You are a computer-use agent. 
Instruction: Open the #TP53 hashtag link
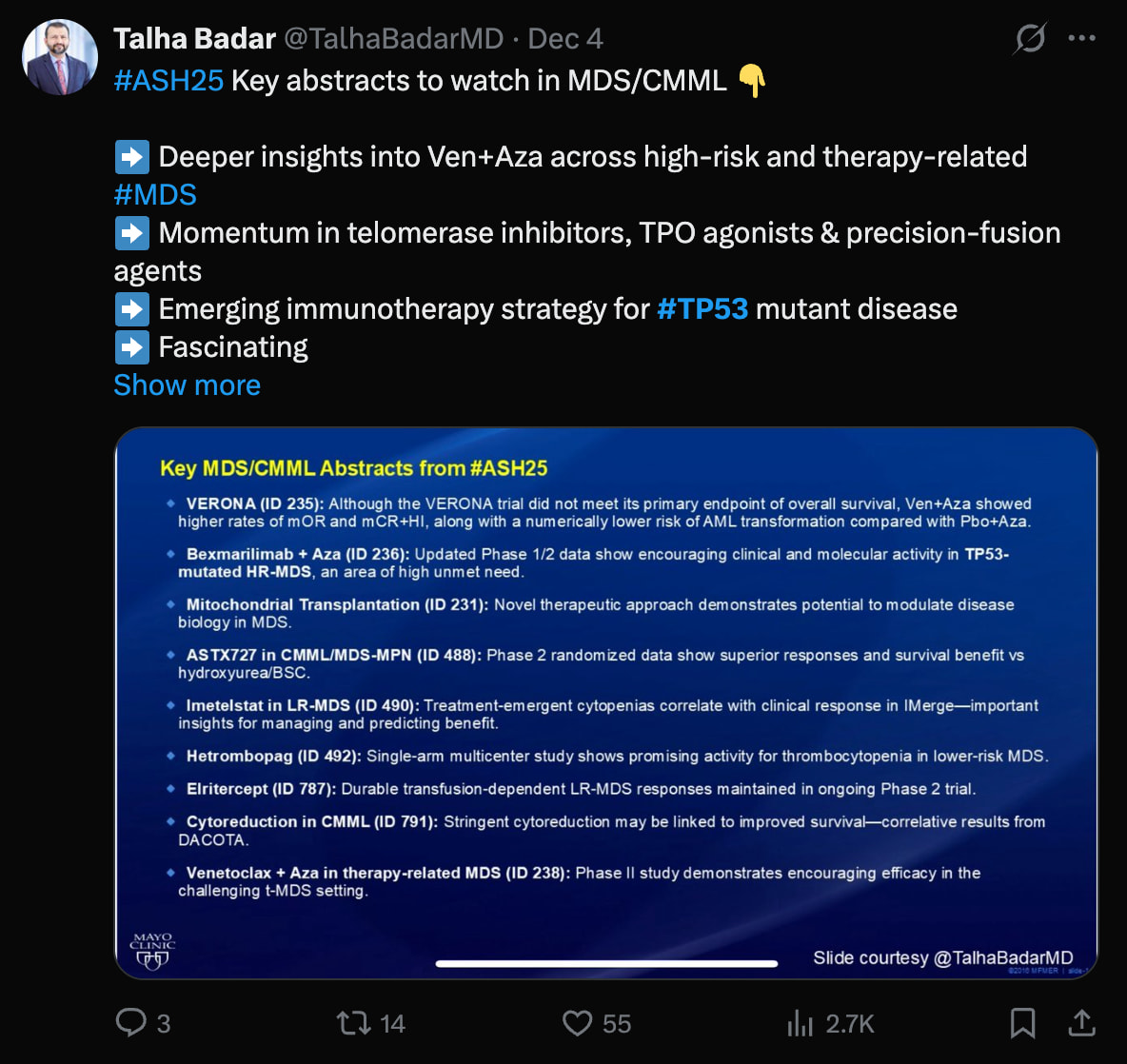point(702,309)
